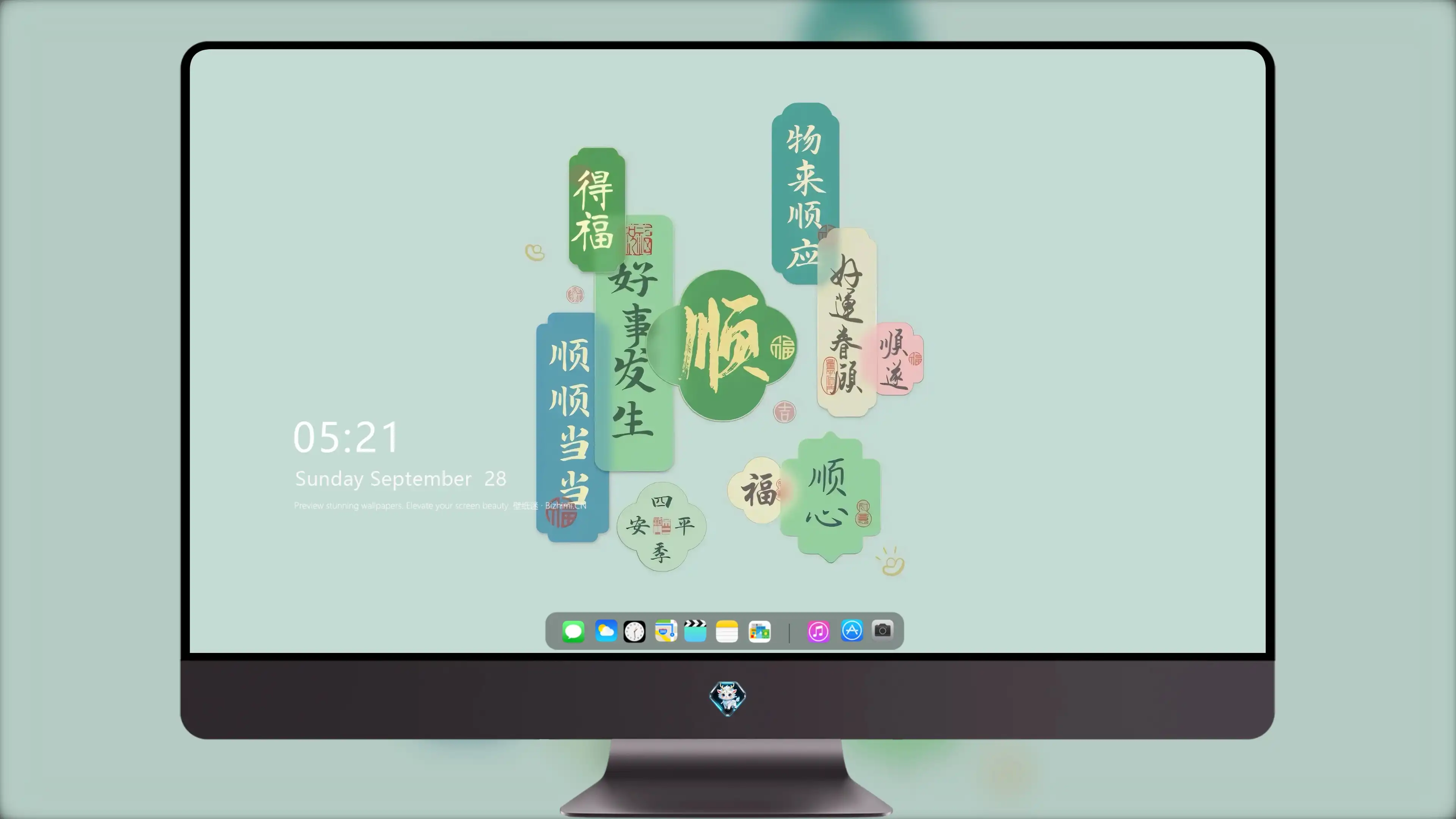The width and height of the screenshot is (1456, 819).
Task: Launch the Camera app from dock
Action: [882, 630]
